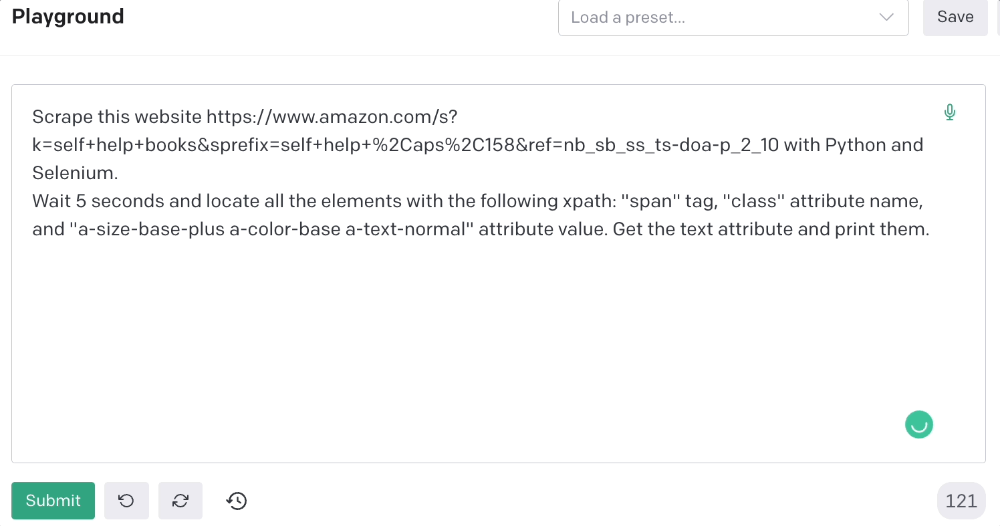Screen dimensions: 1000x526
Task: Click the undo last icon beside Submit
Action: point(126,500)
